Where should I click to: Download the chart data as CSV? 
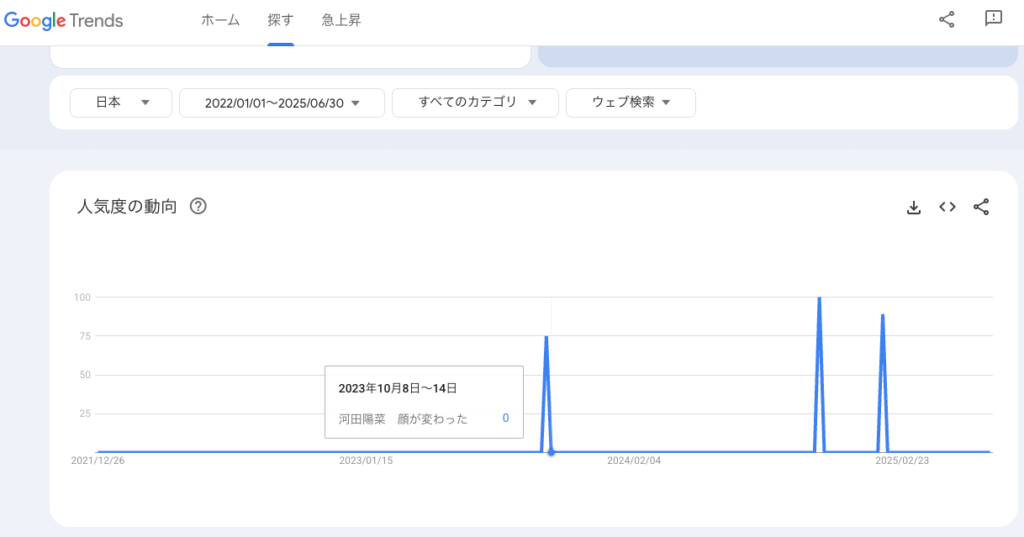point(913,207)
